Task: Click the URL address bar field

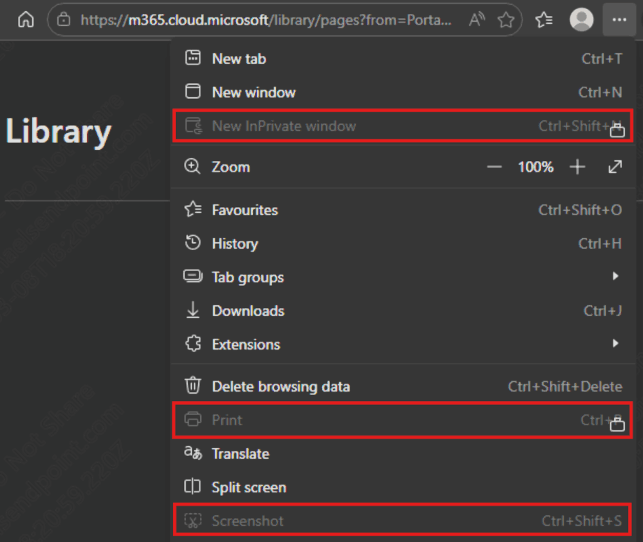Action: (x=265, y=19)
